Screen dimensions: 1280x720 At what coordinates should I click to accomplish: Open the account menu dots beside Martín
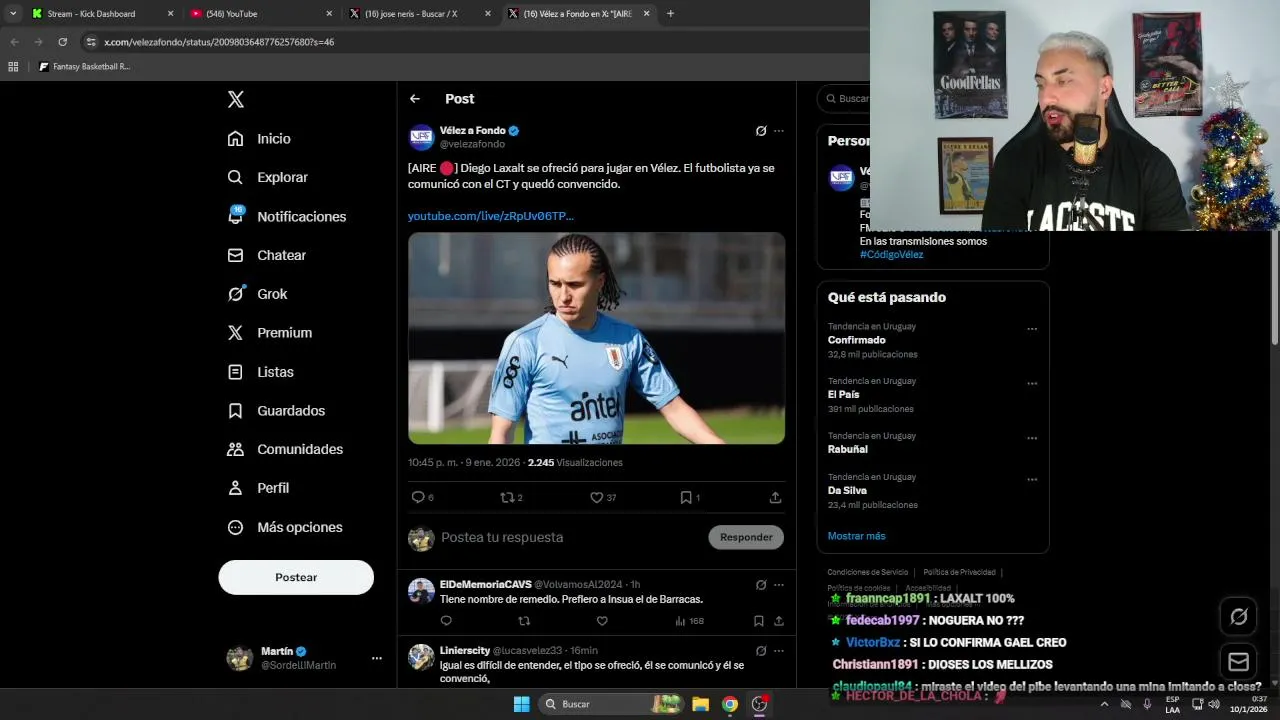[x=377, y=658]
